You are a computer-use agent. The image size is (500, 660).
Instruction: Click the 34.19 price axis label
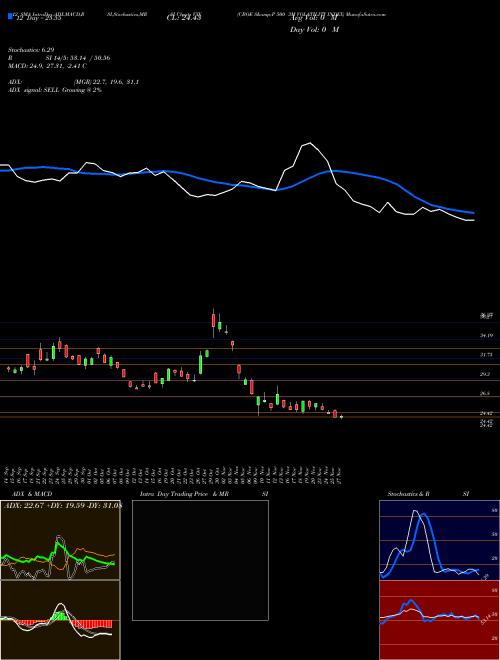pos(486,335)
